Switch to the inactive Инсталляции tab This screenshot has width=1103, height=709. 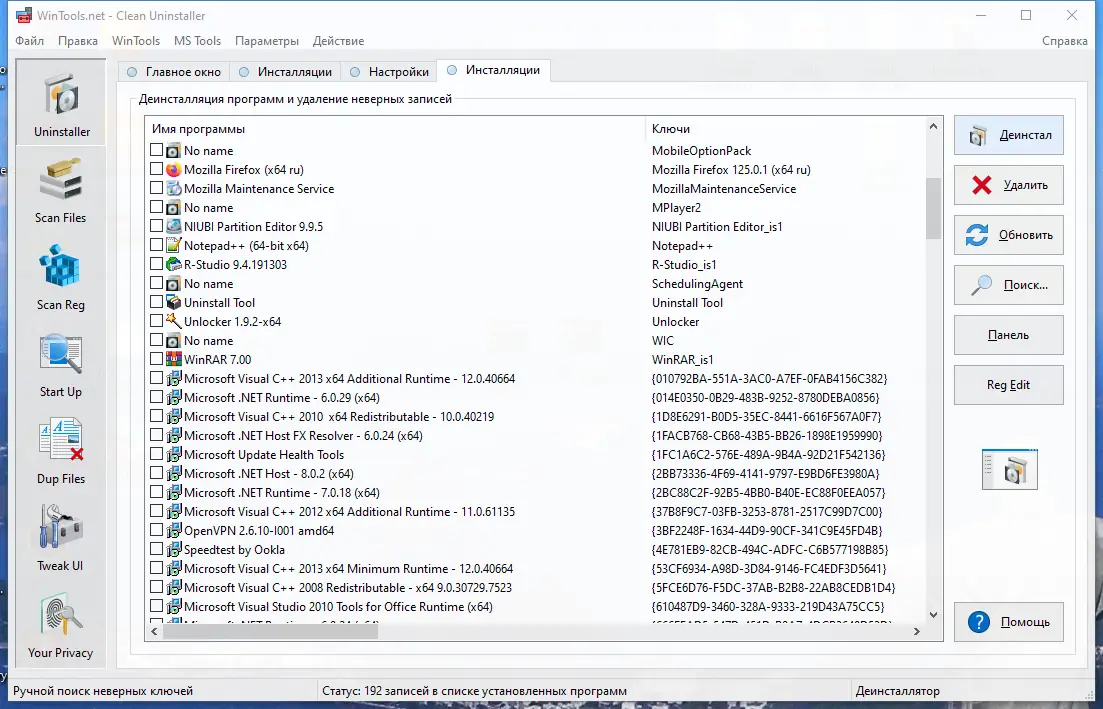[286, 72]
